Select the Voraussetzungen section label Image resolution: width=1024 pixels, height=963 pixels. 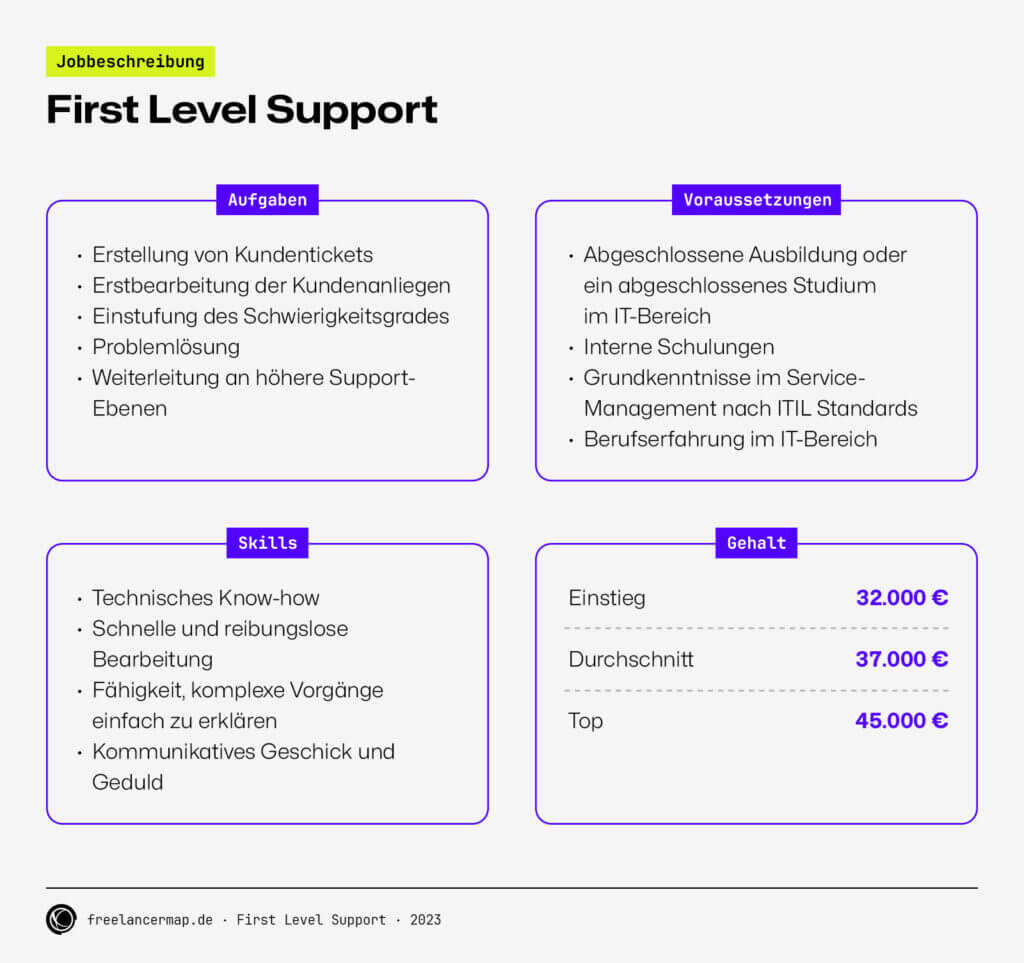tap(757, 200)
